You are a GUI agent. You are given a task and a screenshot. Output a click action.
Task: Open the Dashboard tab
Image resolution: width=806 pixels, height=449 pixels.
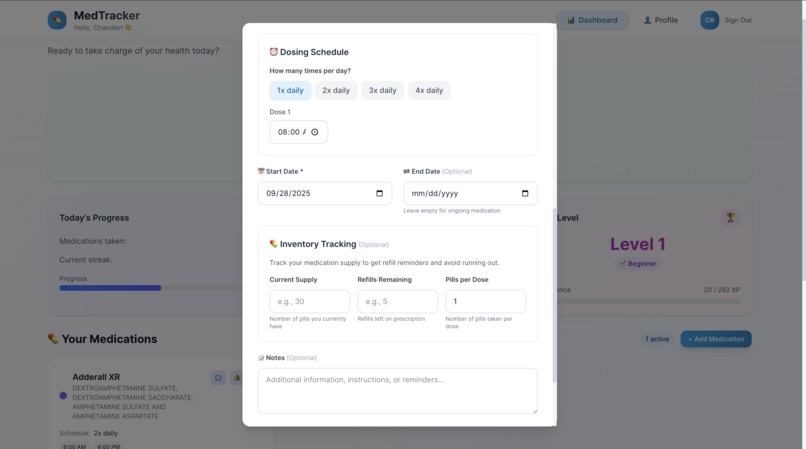(592, 21)
